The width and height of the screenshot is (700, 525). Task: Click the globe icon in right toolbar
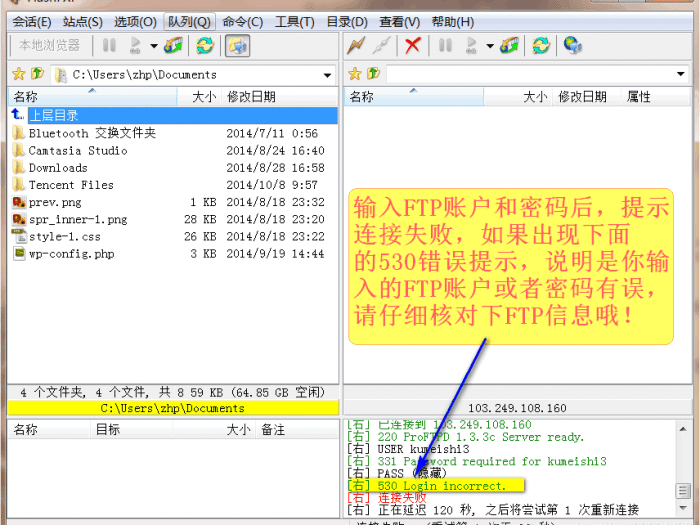572,46
